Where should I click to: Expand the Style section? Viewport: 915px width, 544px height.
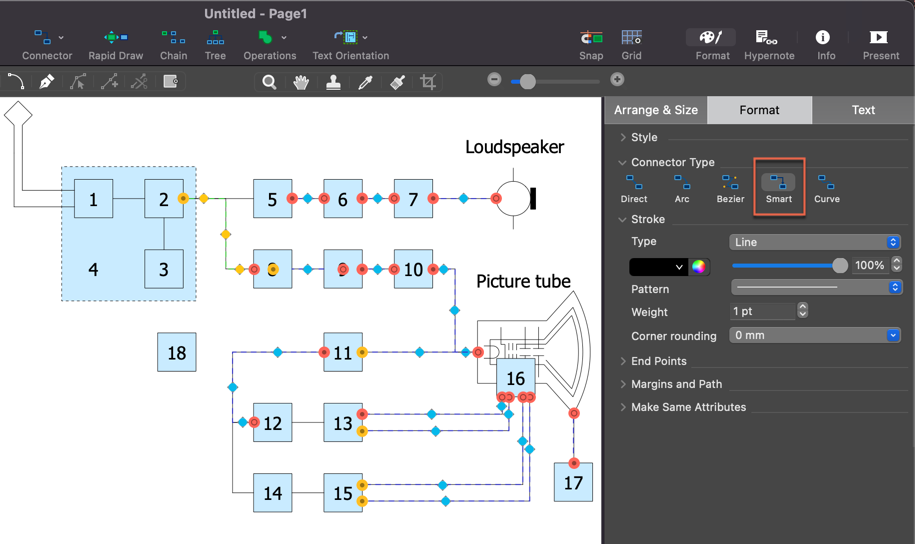coord(623,137)
